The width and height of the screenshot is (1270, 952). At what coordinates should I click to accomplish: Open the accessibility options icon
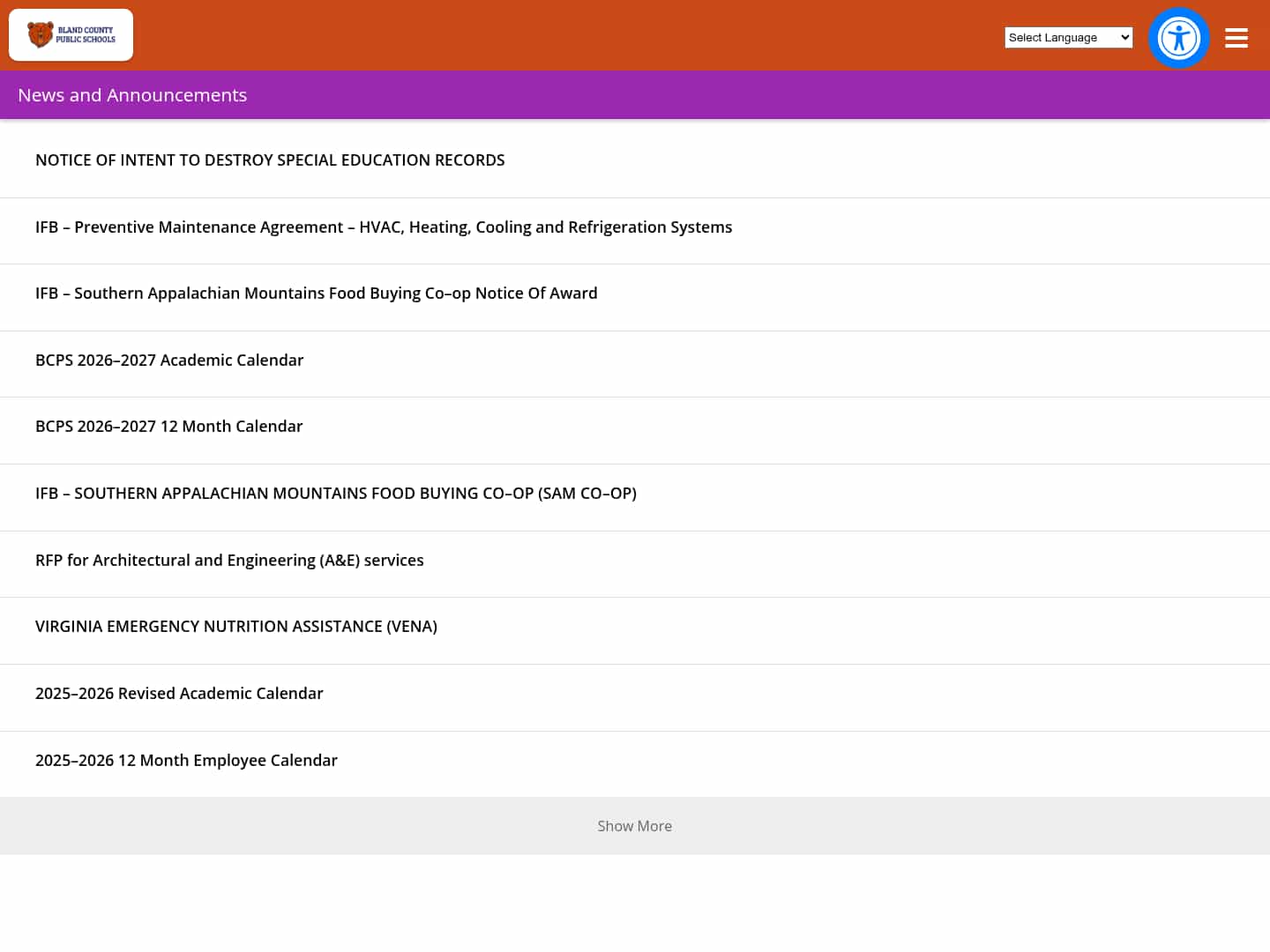coord(1179,38)
